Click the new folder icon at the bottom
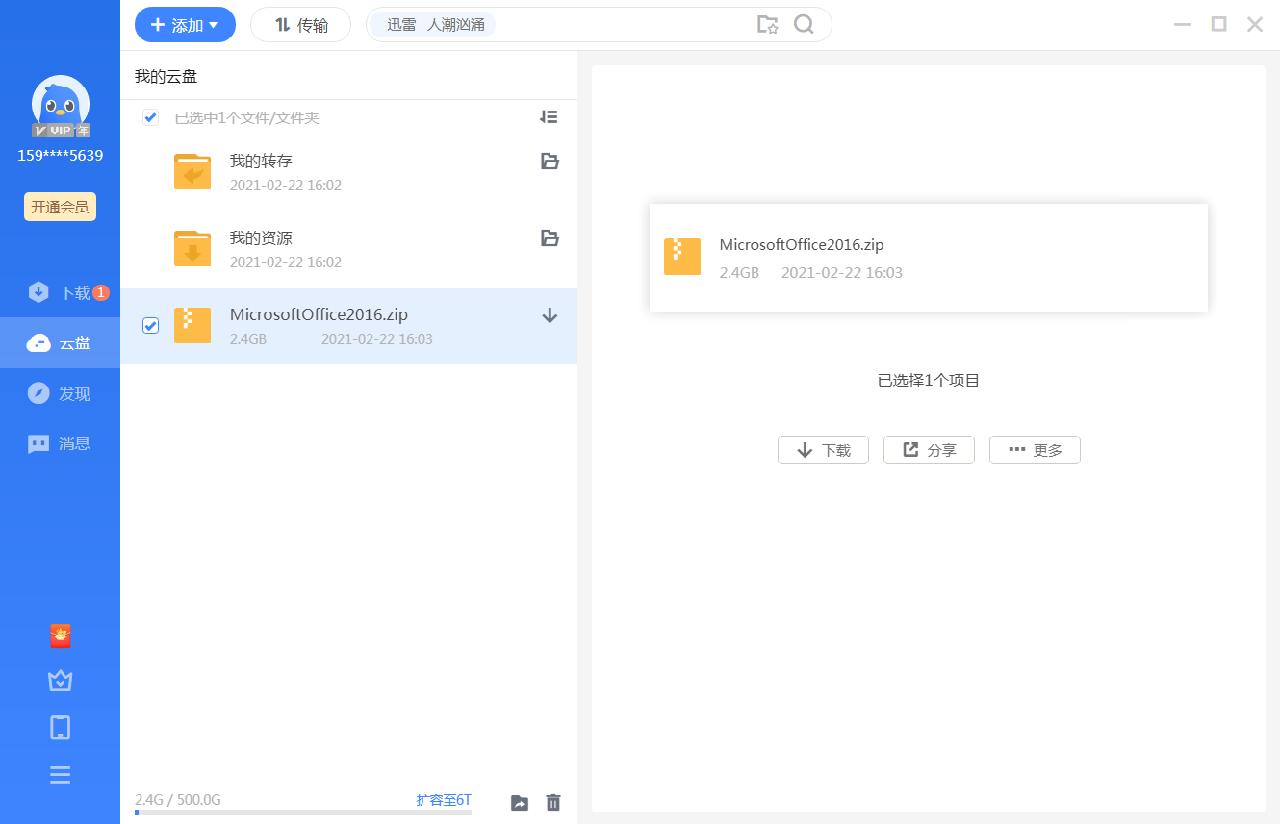The image size is (1280, 824). (x=519, y=802)
